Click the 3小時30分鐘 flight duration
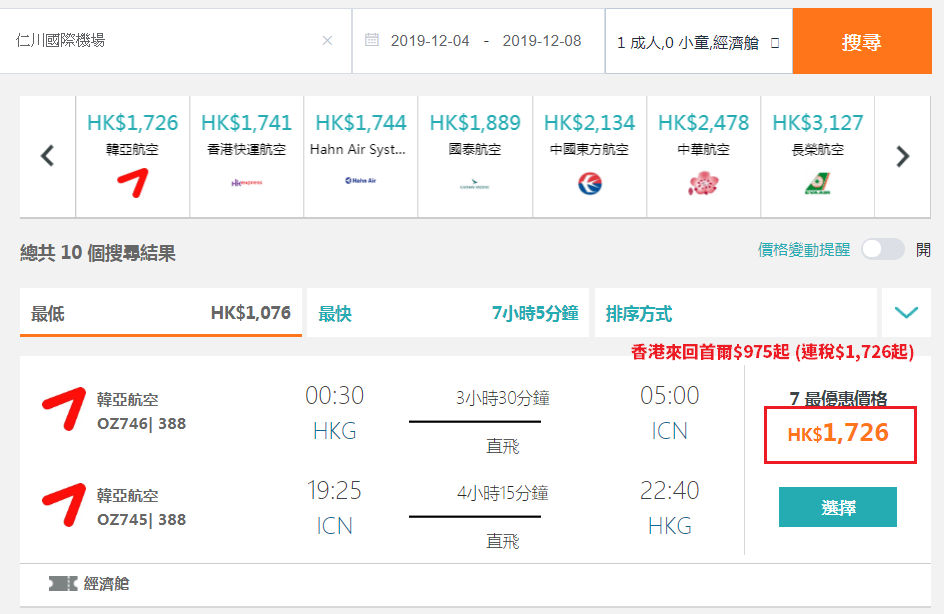The image size is (944, 614). pyautogui.click(x=503, y=398)
